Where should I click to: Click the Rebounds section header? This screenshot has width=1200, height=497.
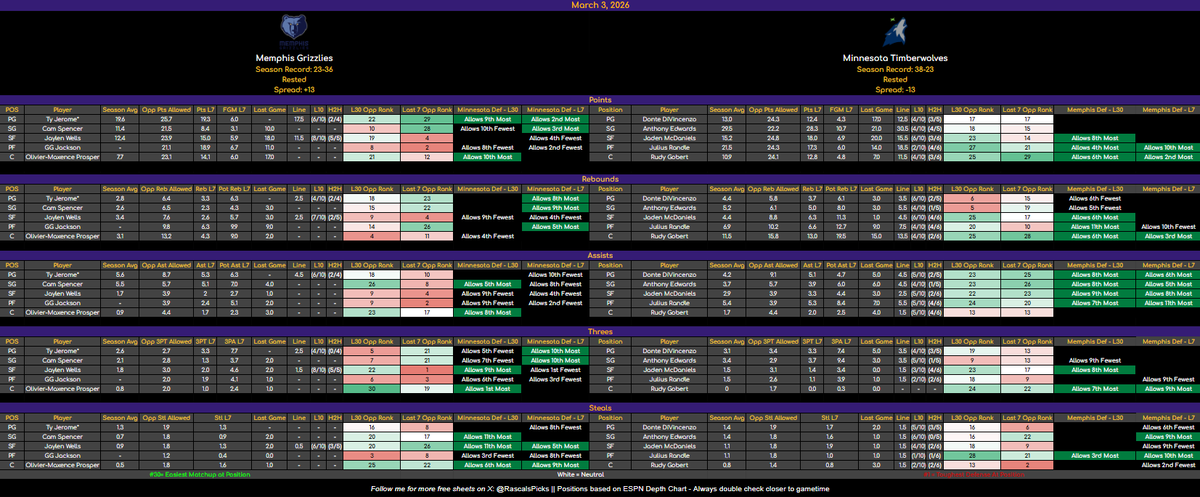click(x=600, y=179)
